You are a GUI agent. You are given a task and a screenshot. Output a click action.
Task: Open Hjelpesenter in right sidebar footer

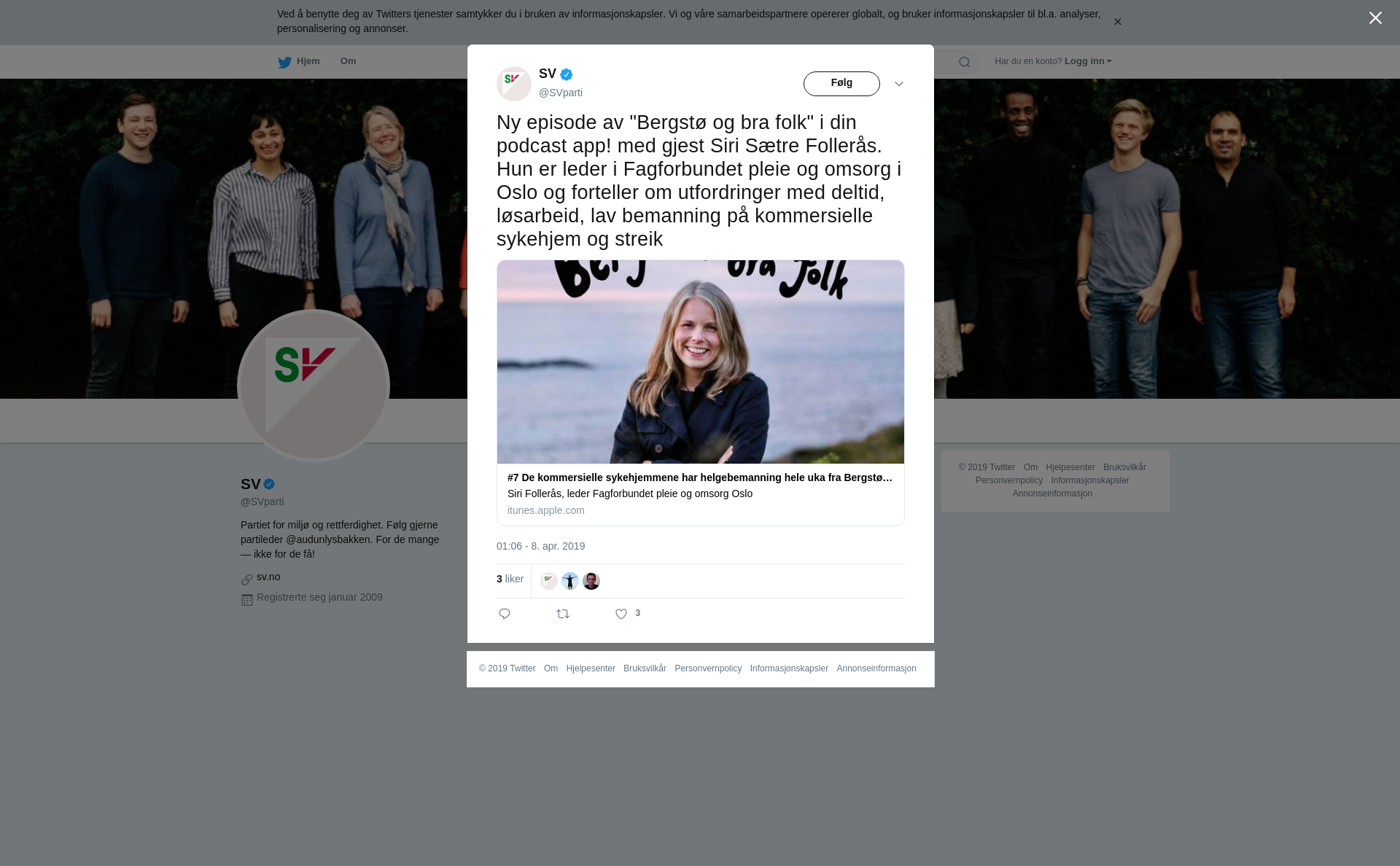point(1070,467)
